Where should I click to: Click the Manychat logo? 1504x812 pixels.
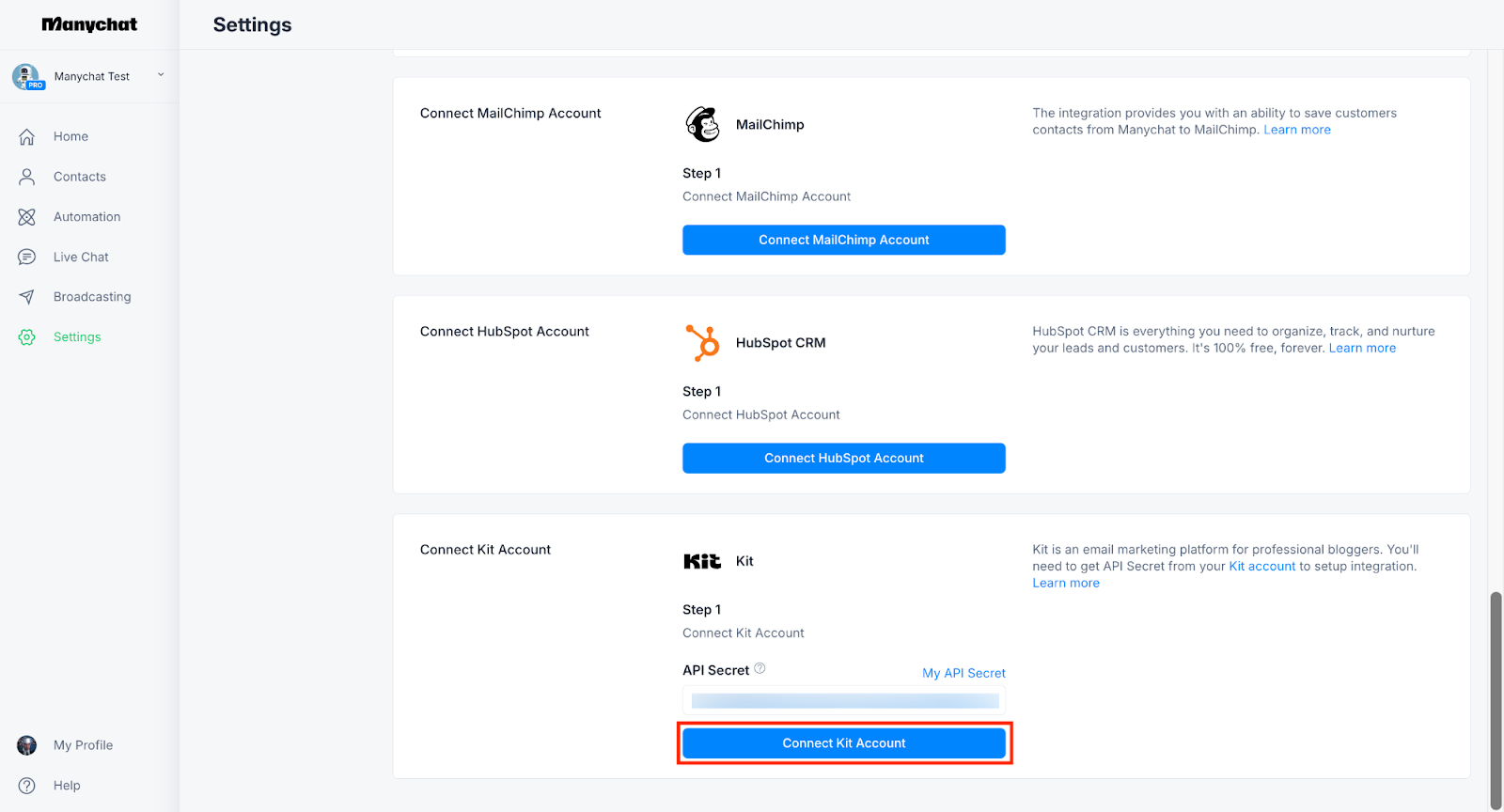(x=89, y=24)
